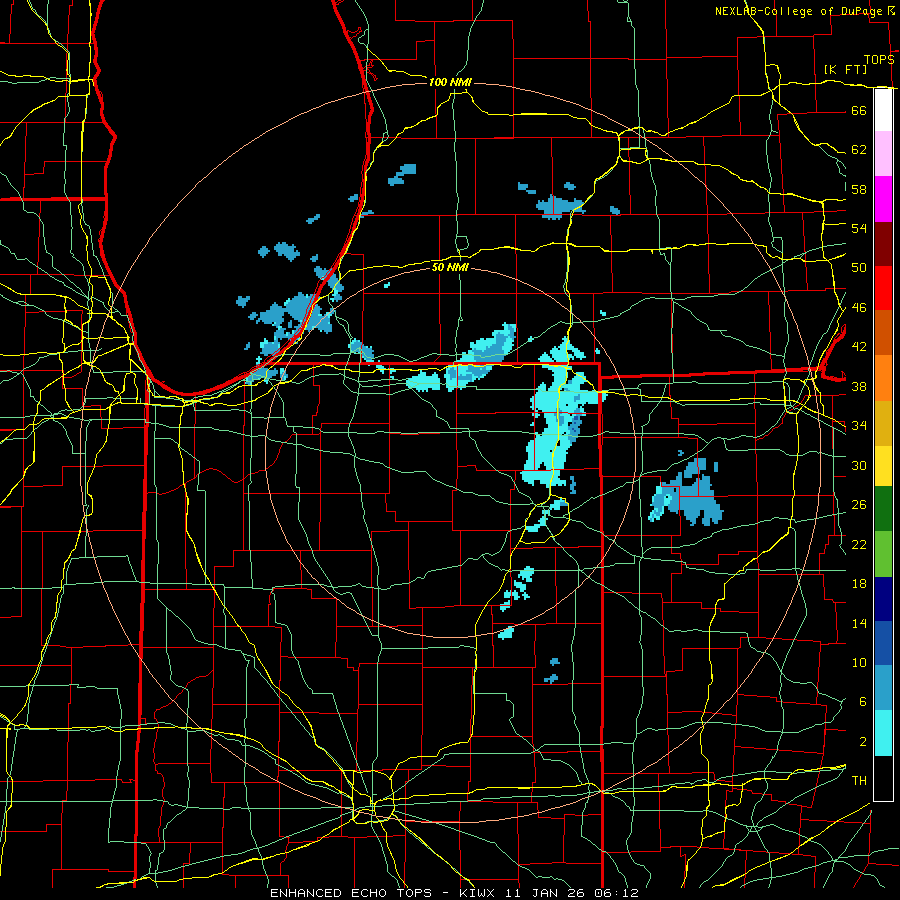Select the white swatch in the legend
The height and width of the screenshot is (900, 900).
point(883,110)
